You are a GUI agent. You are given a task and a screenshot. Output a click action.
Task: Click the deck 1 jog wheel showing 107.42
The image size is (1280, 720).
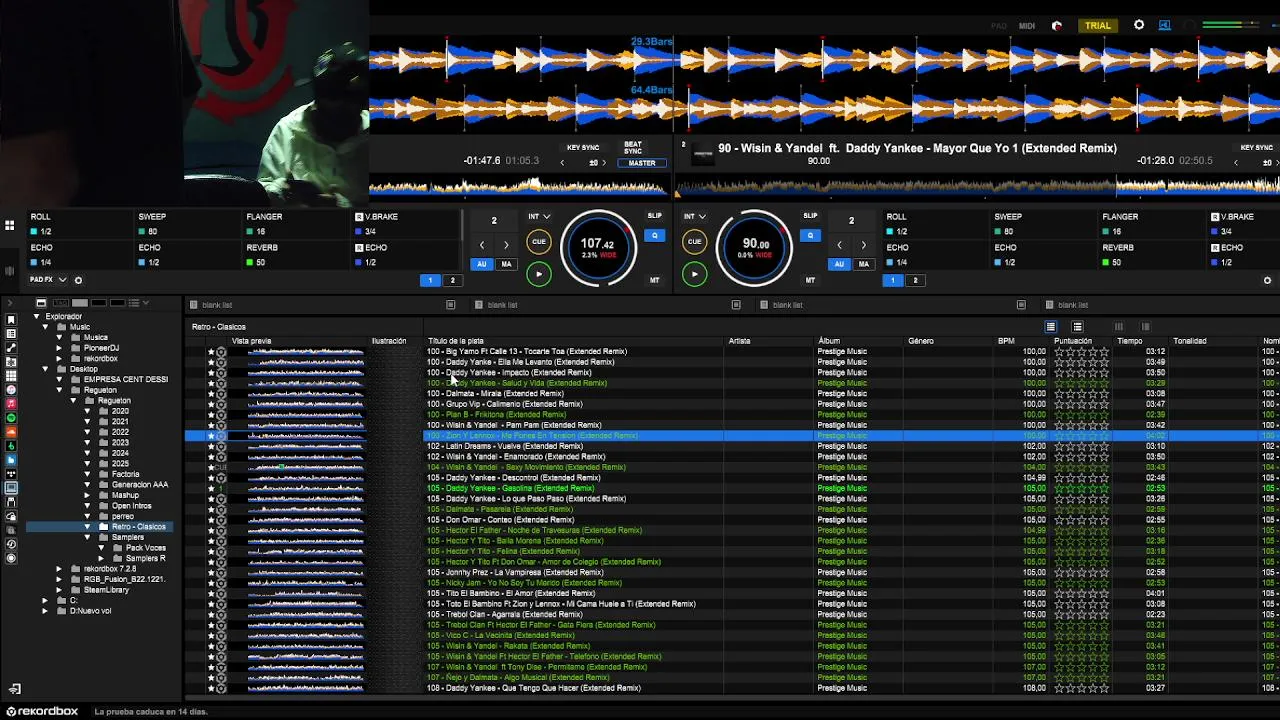[x=598, y=246]
